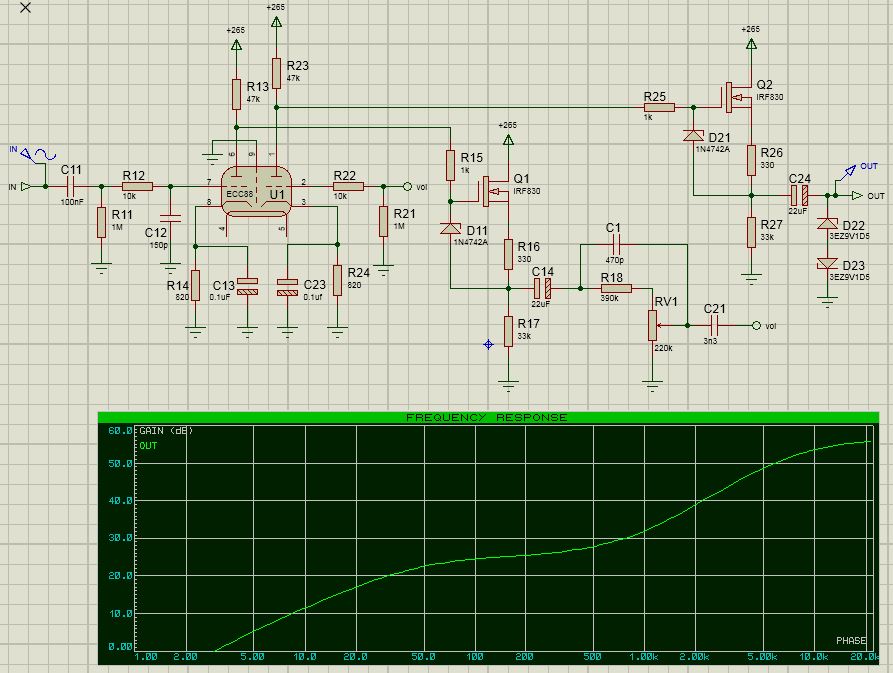Select resistor R17 33k

509,331
